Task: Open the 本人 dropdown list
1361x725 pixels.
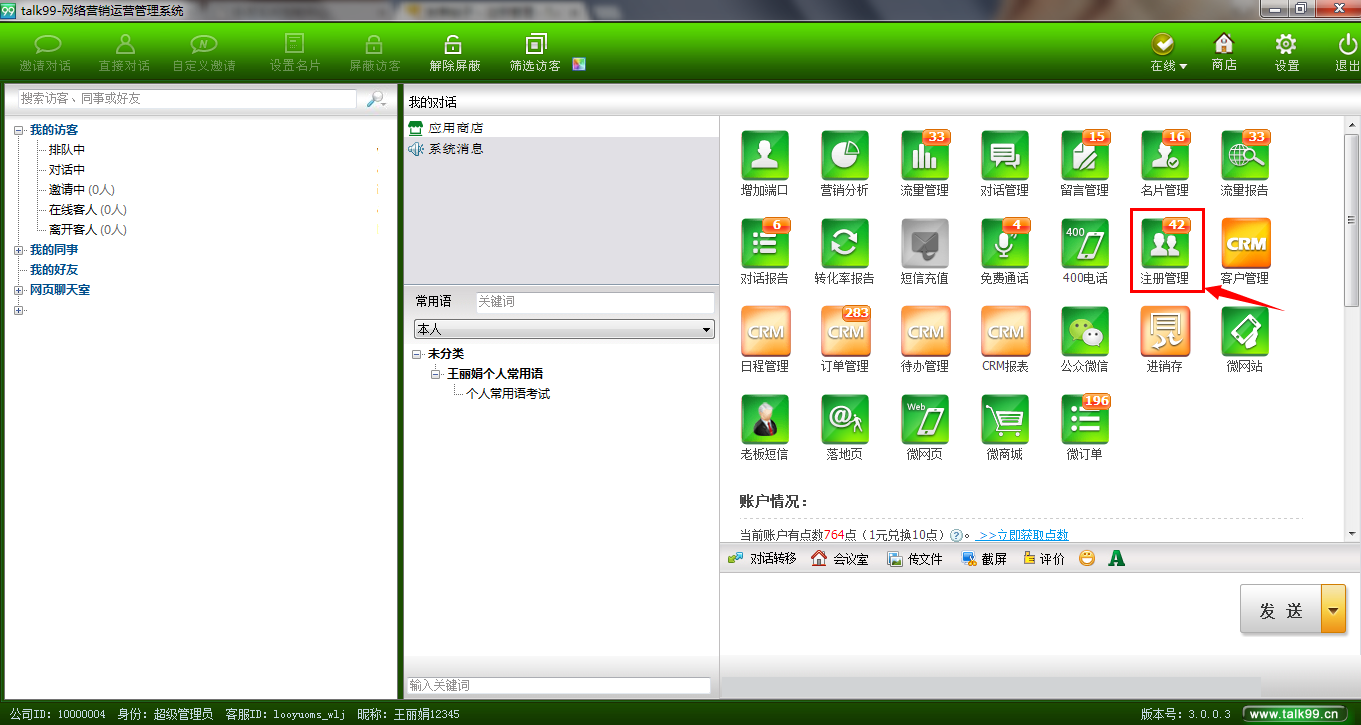Action: pyautogui.click(x=564, y=329)
